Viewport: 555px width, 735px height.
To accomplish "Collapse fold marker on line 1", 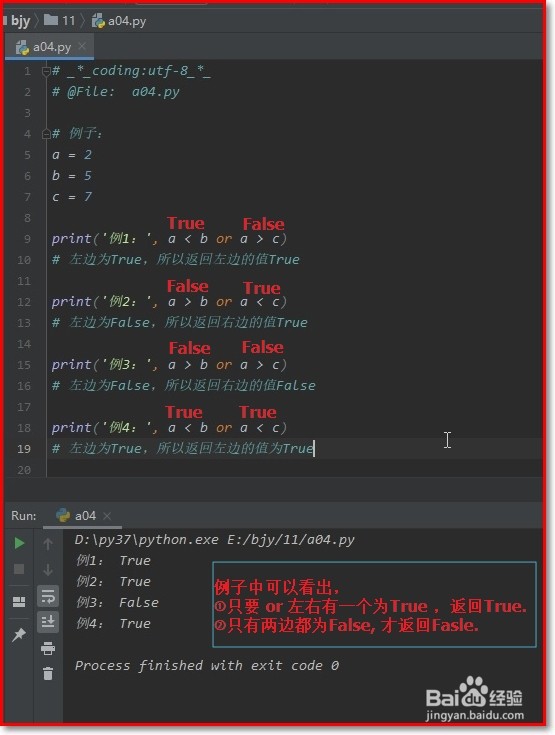I will tap(46, 71).
